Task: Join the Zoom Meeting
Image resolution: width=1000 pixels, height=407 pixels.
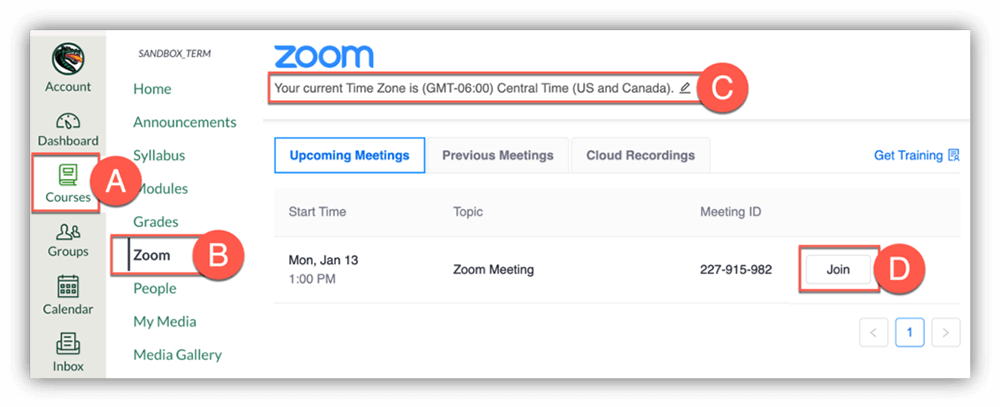Action: tap(838, 269)
